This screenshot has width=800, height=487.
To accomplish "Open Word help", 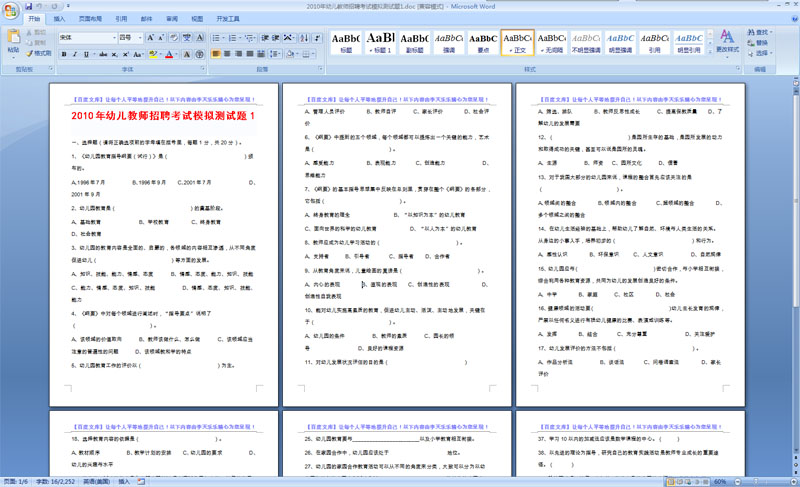I will click(x=794, y=19).
